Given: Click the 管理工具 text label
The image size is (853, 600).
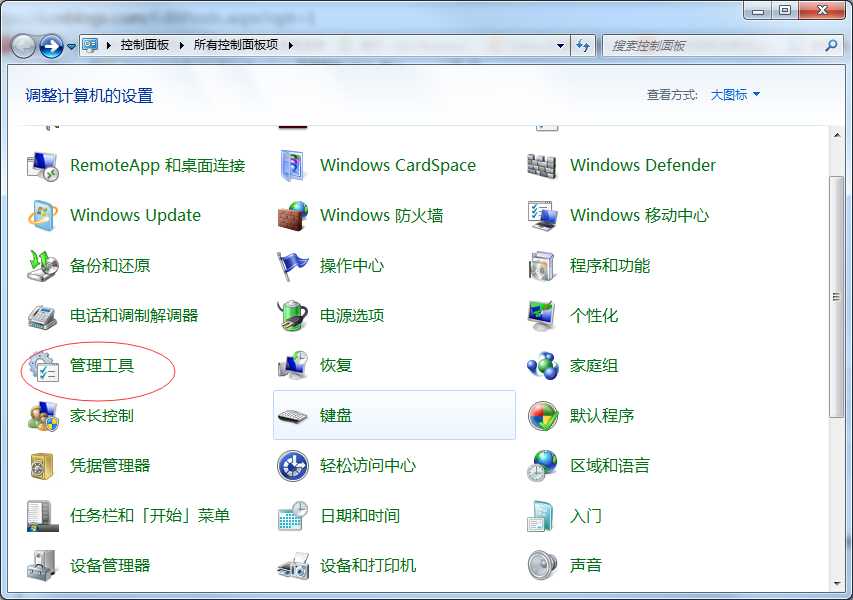Looking at the screenshot, I should (102, 366).
